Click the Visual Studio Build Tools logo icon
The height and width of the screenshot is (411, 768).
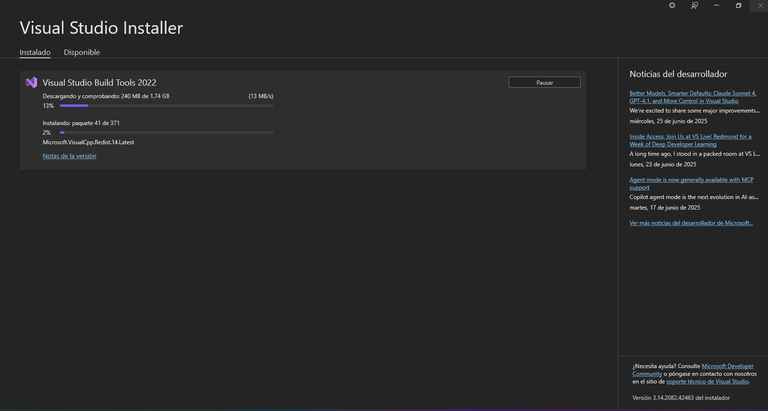(31, 82)
